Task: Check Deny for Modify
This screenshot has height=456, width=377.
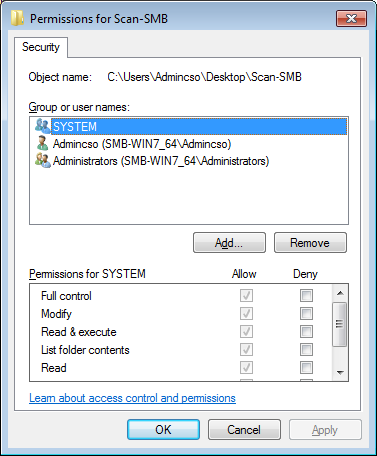Action: coord(306,313)
